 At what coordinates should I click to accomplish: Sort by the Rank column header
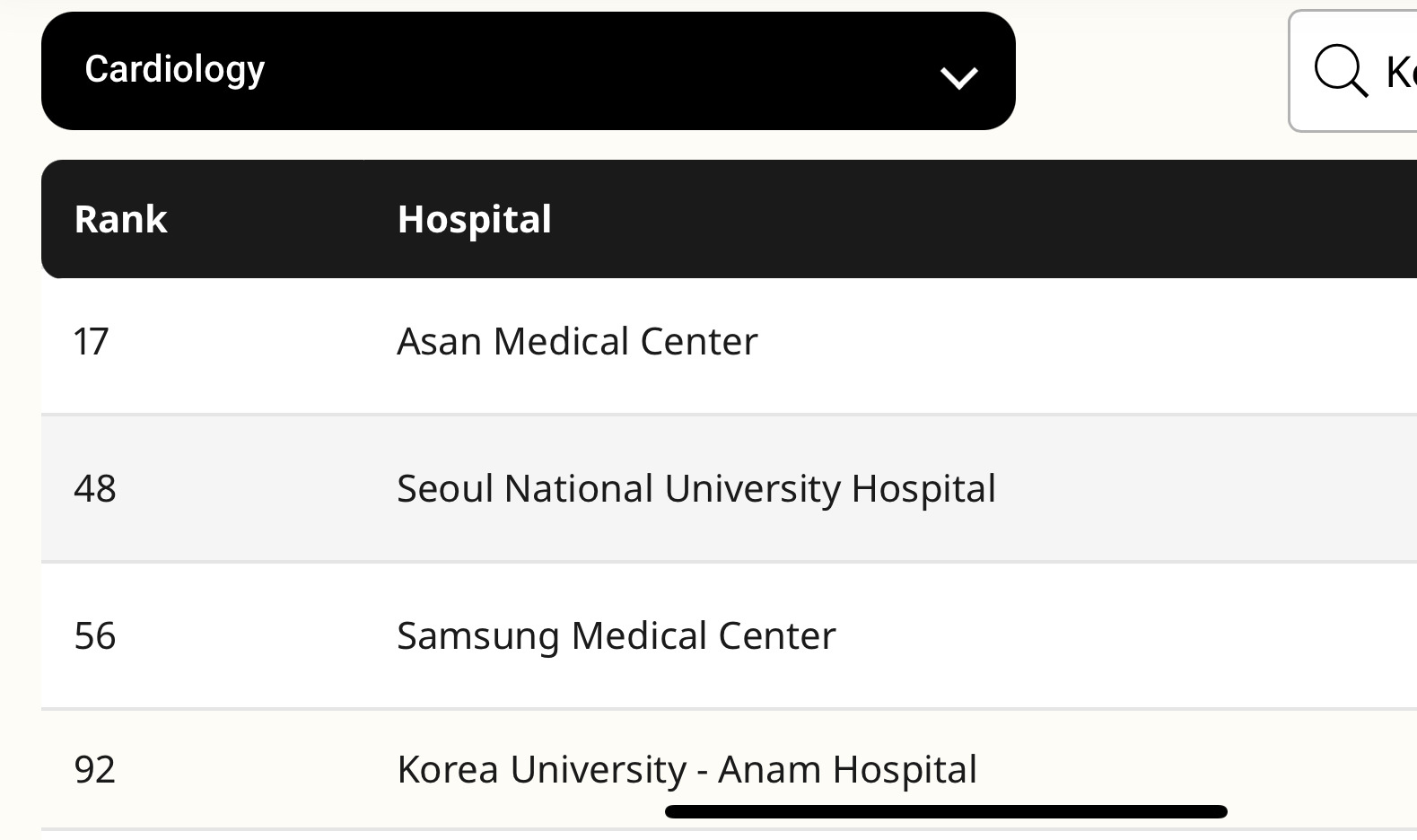pyautogui.click(x=121, y=220)
